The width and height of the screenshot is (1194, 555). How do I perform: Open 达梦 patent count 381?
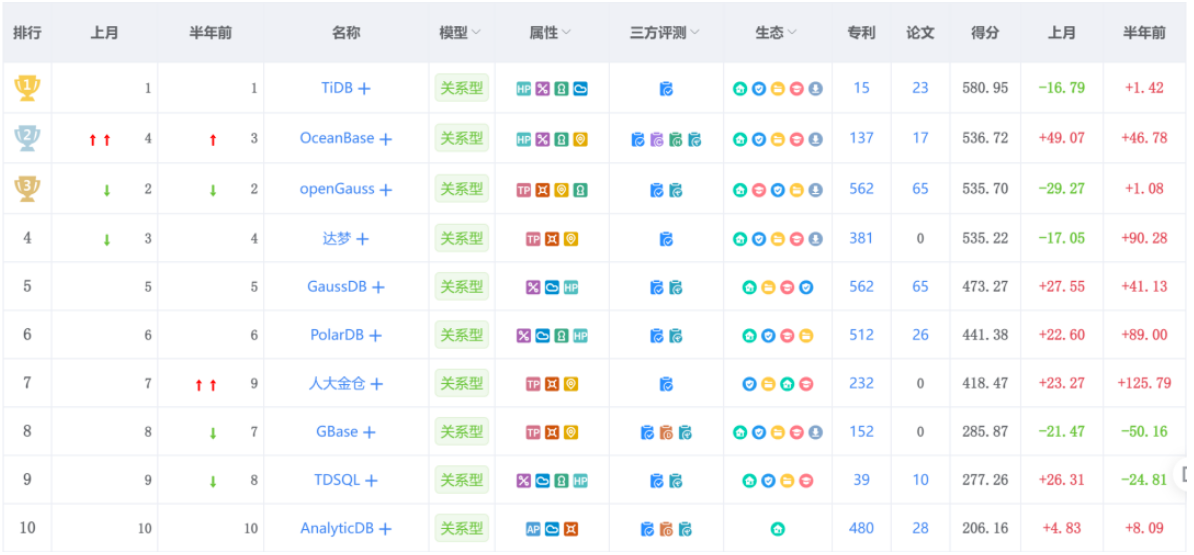pyautogui.click(x=861, y=238)
